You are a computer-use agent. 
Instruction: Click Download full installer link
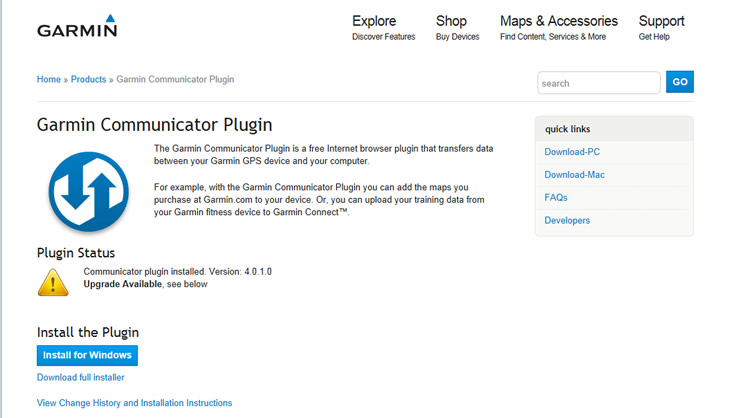point(81,378)
